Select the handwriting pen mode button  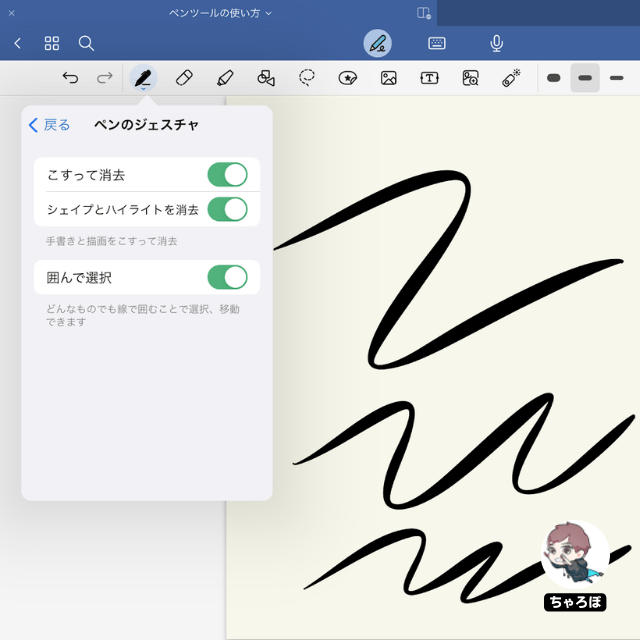point(378,43)
